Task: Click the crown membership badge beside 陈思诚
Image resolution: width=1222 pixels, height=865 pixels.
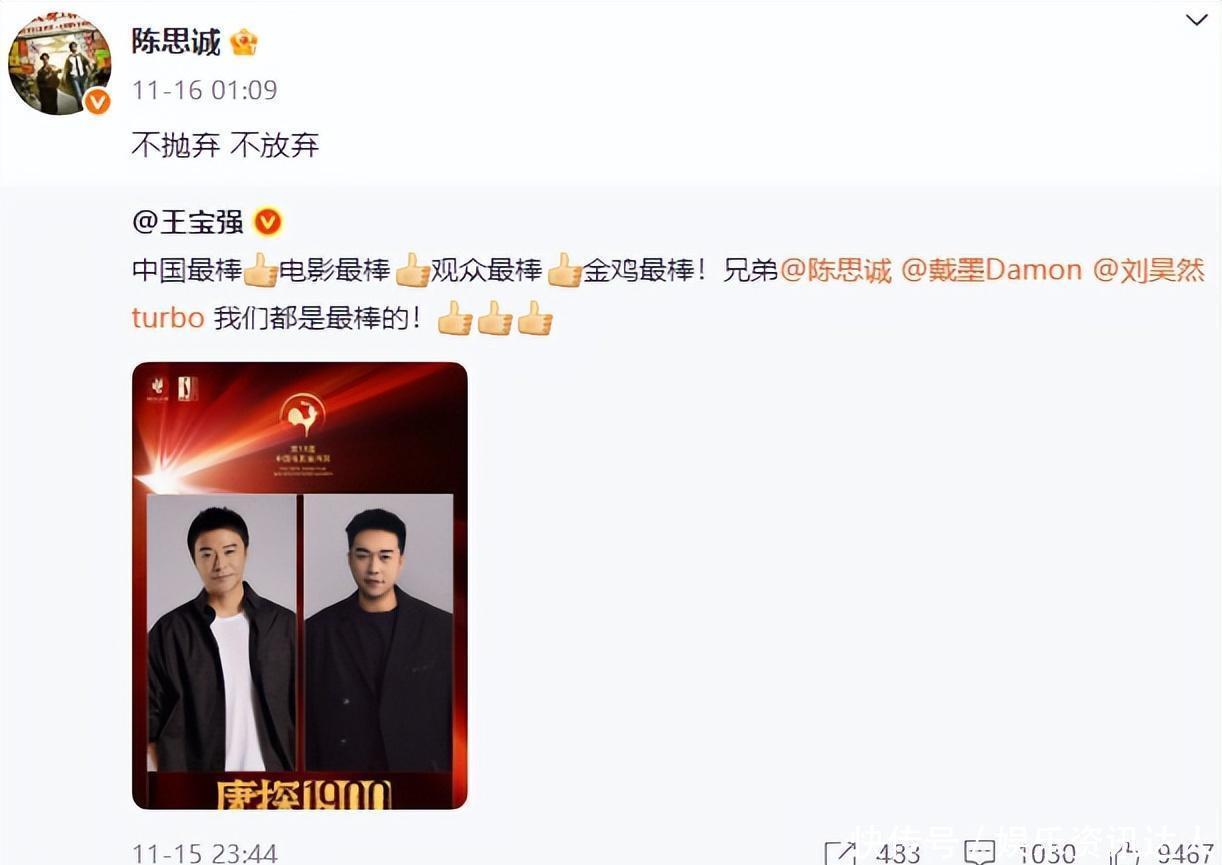Action: tap(243, 42)
